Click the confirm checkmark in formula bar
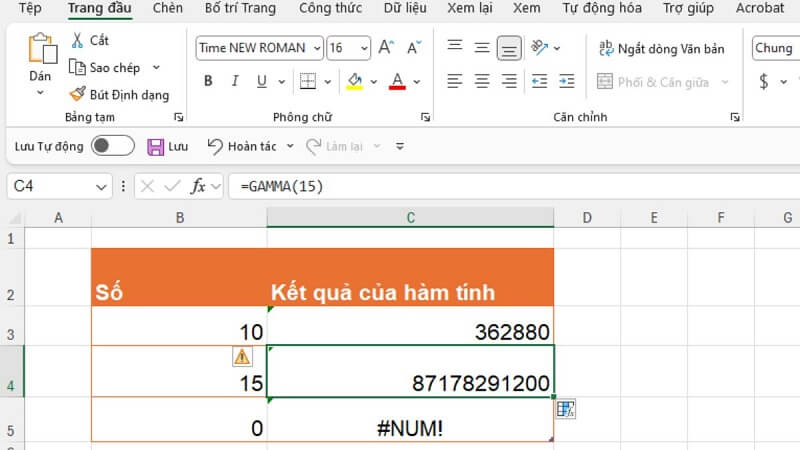This screenshot has height=450, width=800. coord(172,186)
